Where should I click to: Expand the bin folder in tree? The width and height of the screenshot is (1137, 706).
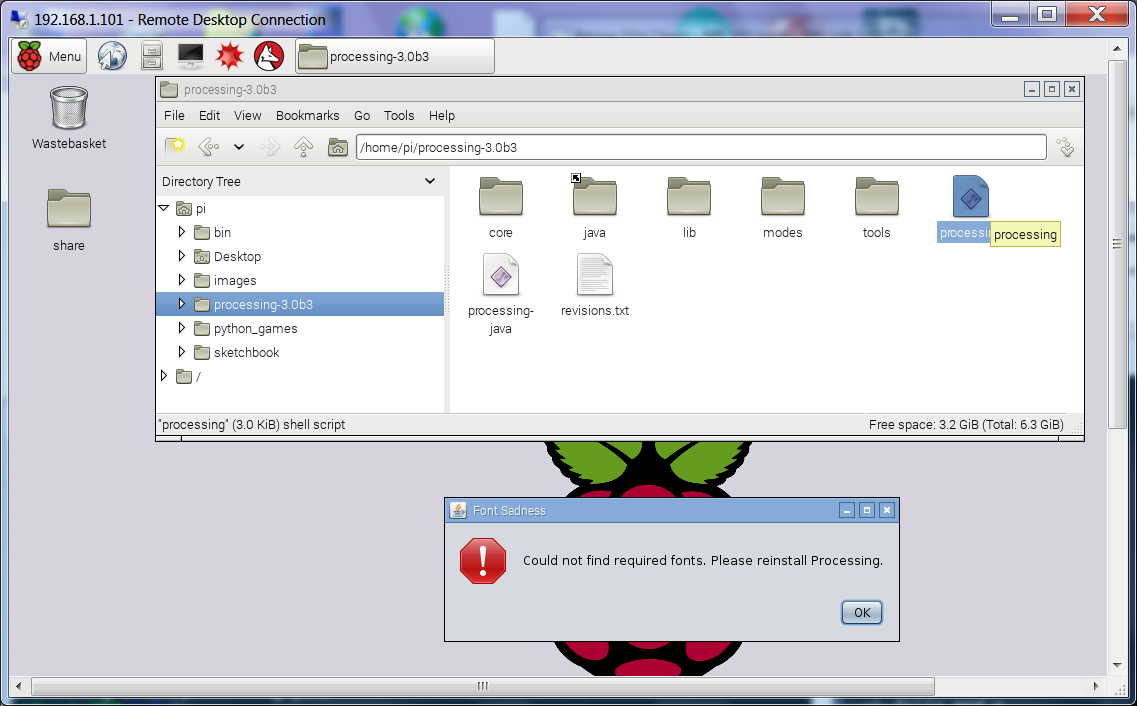(x=181, y=232)
